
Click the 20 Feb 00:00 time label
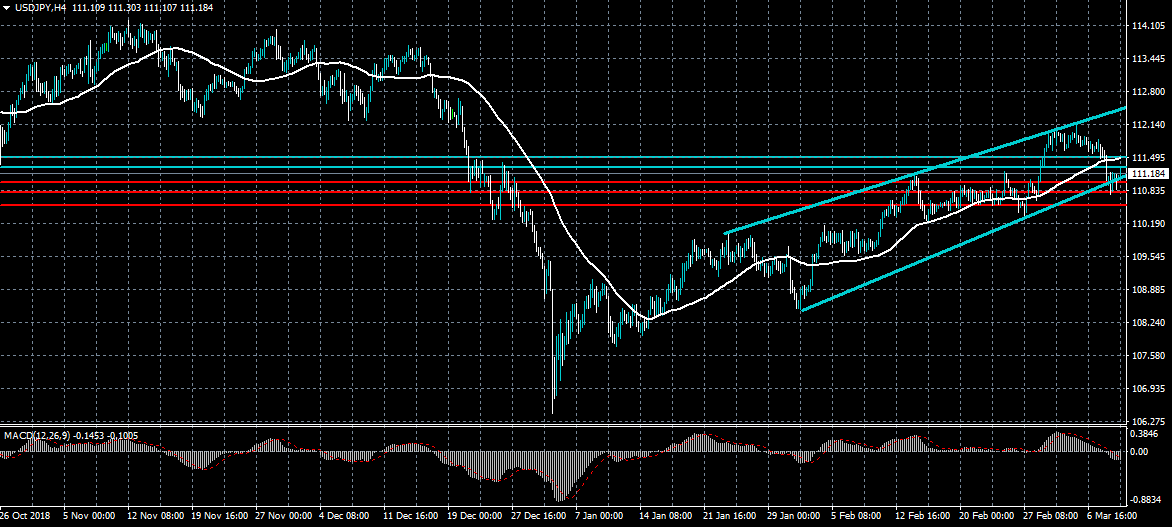(x=988, y=516)
